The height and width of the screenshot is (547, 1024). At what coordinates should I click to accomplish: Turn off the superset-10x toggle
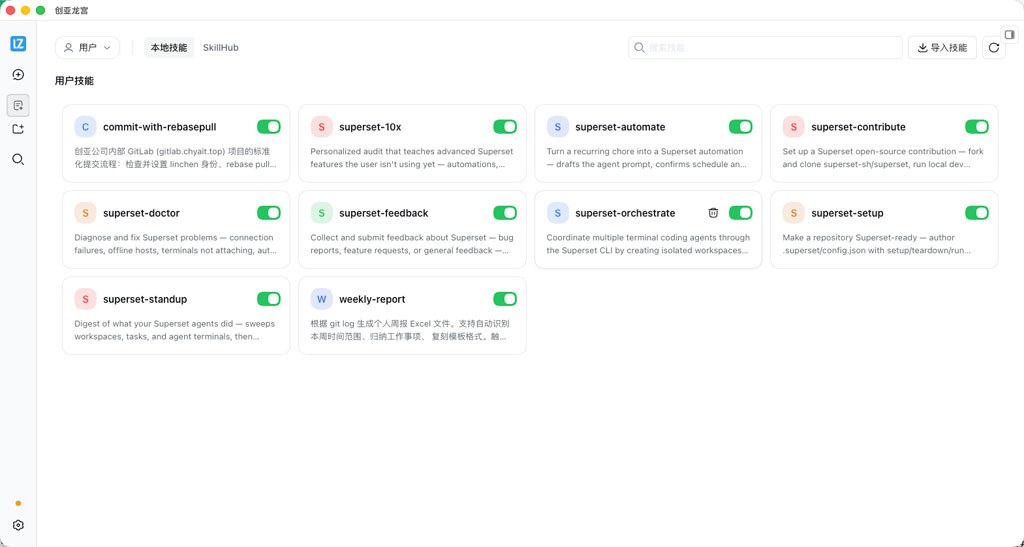(x=505, y=127)
